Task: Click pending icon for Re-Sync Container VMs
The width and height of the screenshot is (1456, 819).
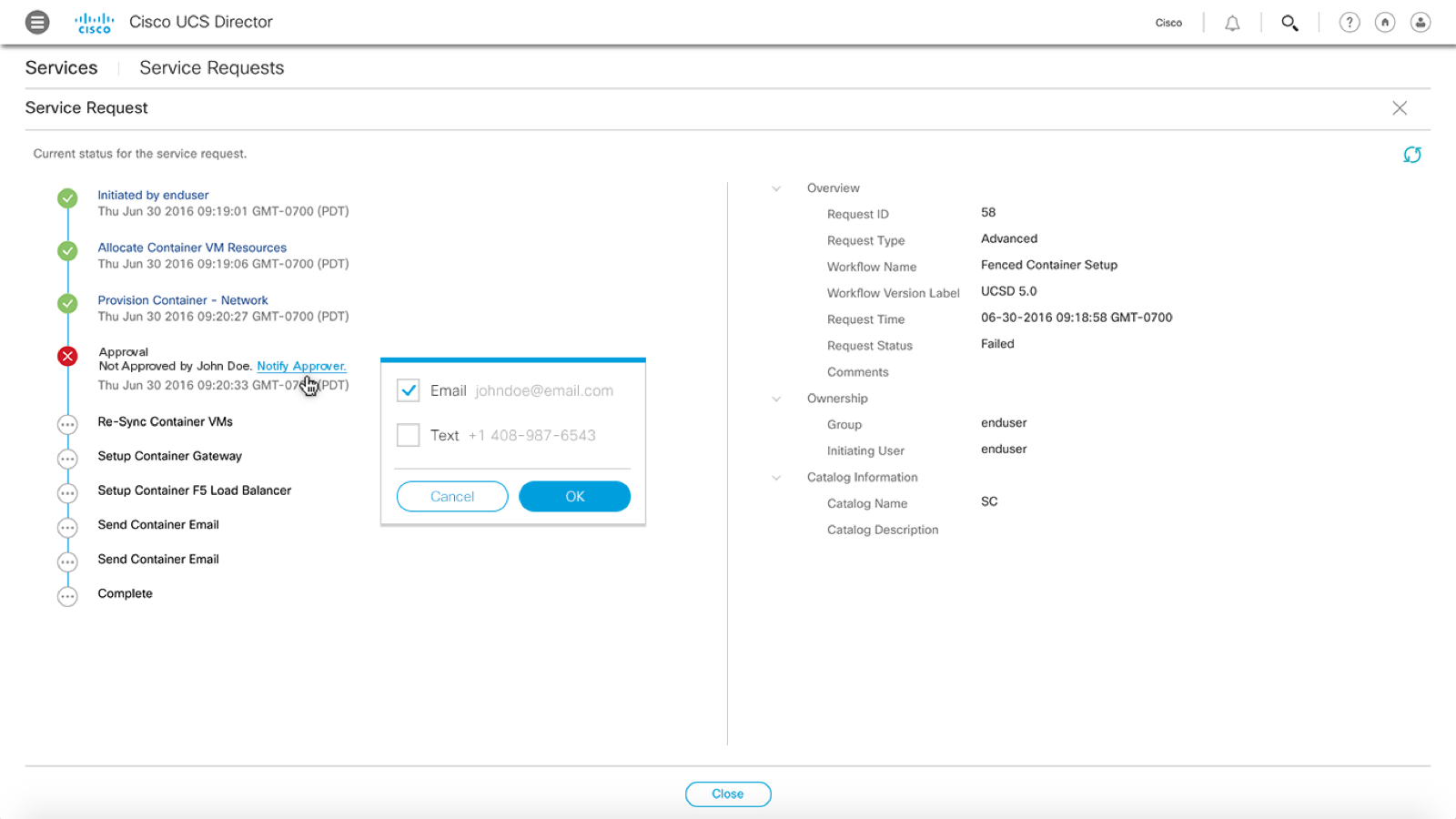Action: point(67,425)
